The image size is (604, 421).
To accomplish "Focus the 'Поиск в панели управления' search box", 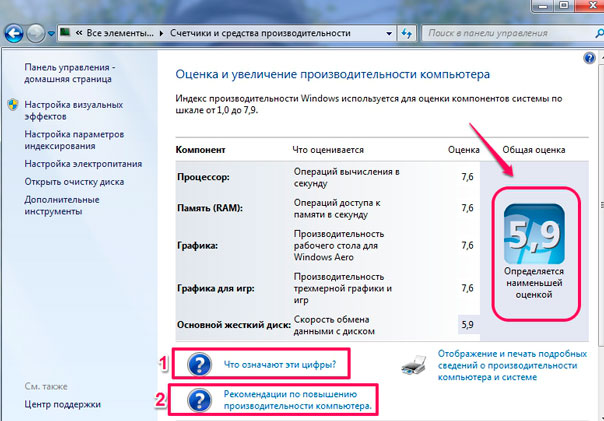I will 508,34.
